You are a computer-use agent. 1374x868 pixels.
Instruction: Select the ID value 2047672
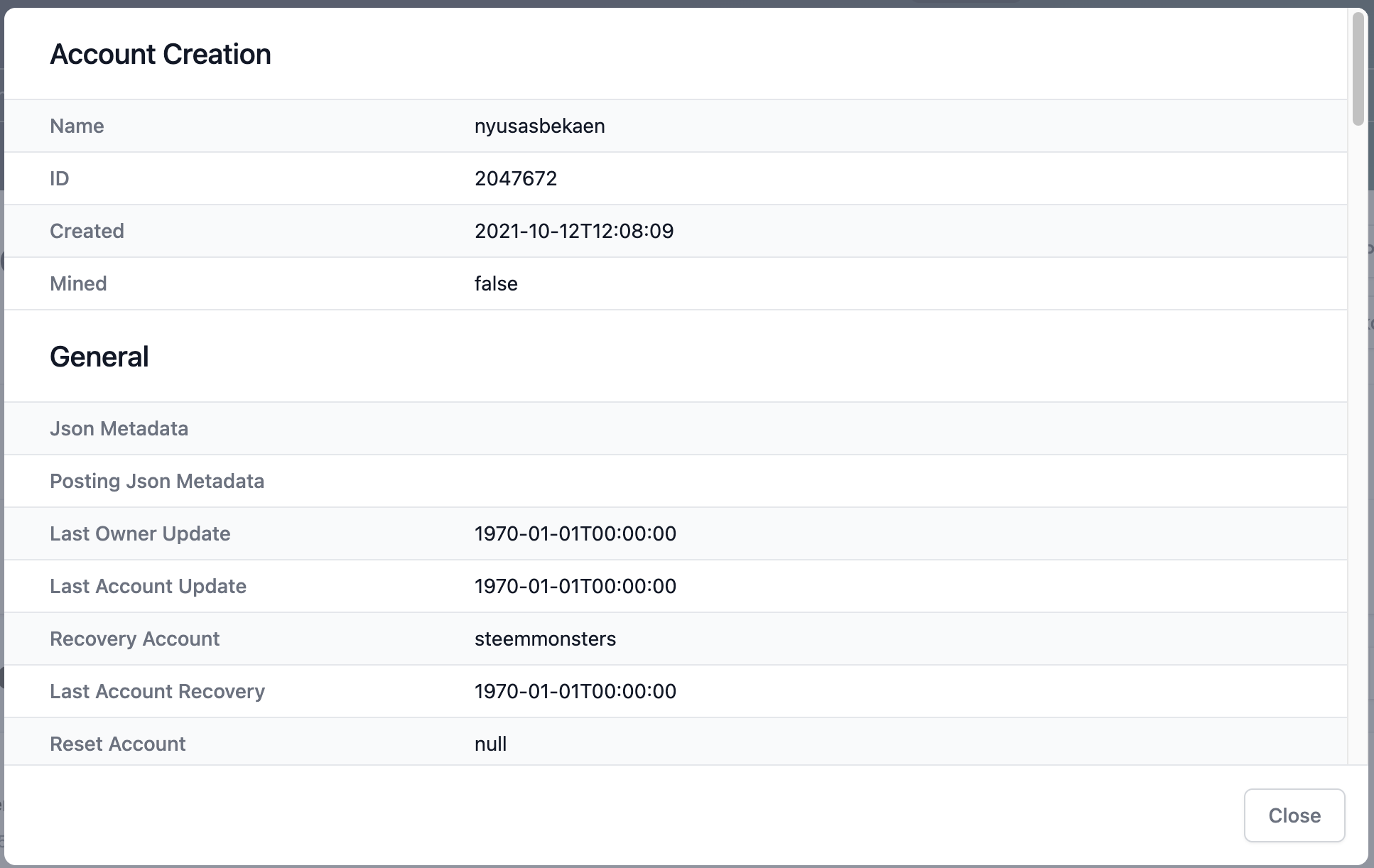tap(515, 178)
